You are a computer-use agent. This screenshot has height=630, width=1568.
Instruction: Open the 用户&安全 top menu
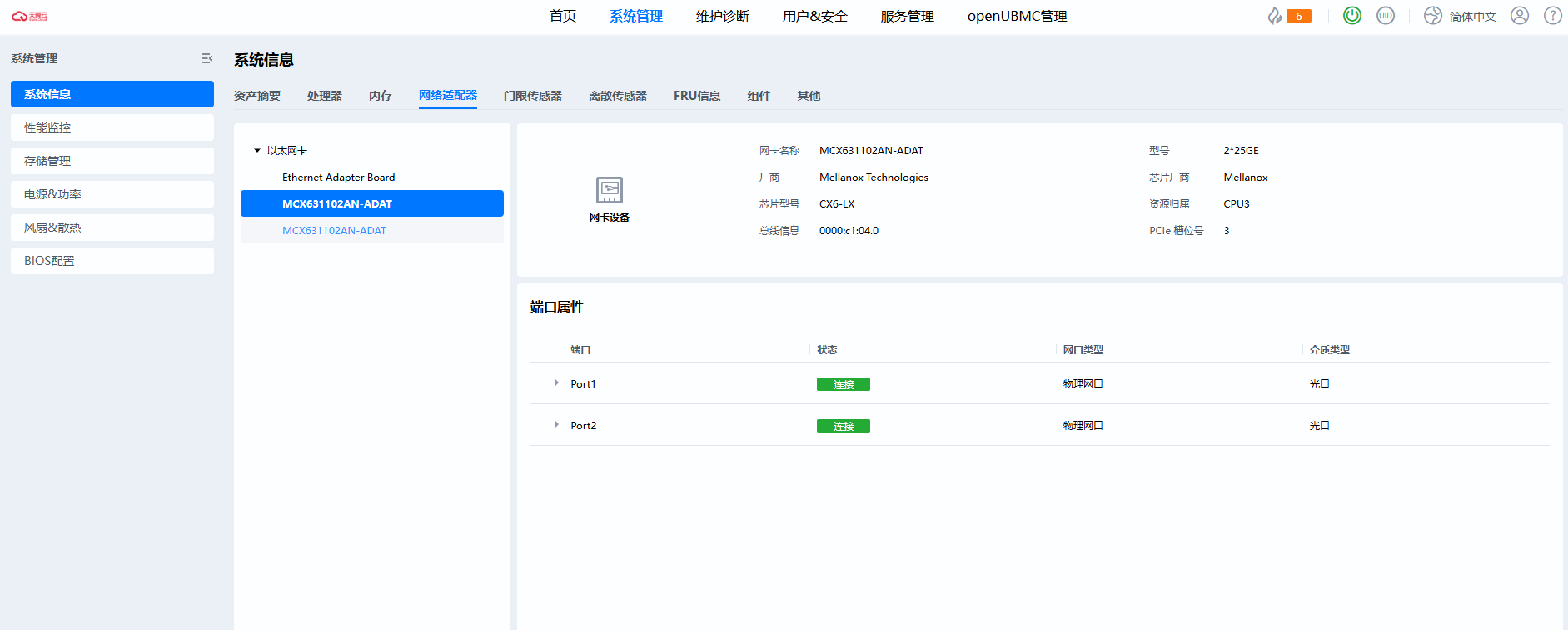(814, 17)
